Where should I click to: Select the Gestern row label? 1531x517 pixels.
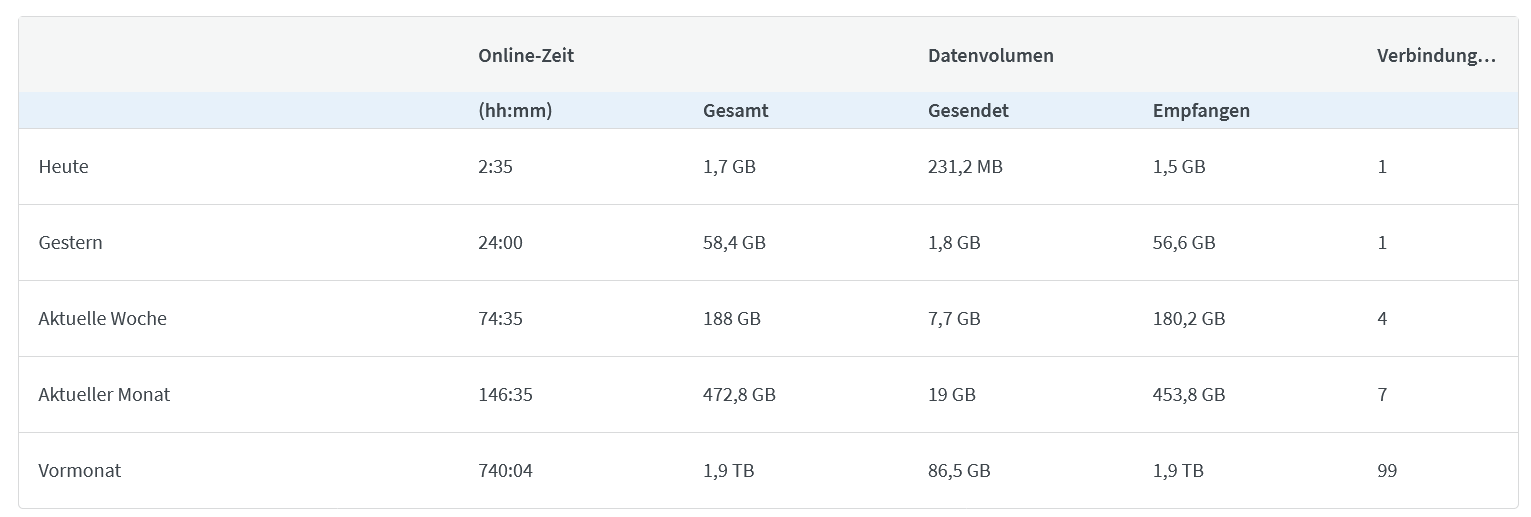click(x=70, y=243)
